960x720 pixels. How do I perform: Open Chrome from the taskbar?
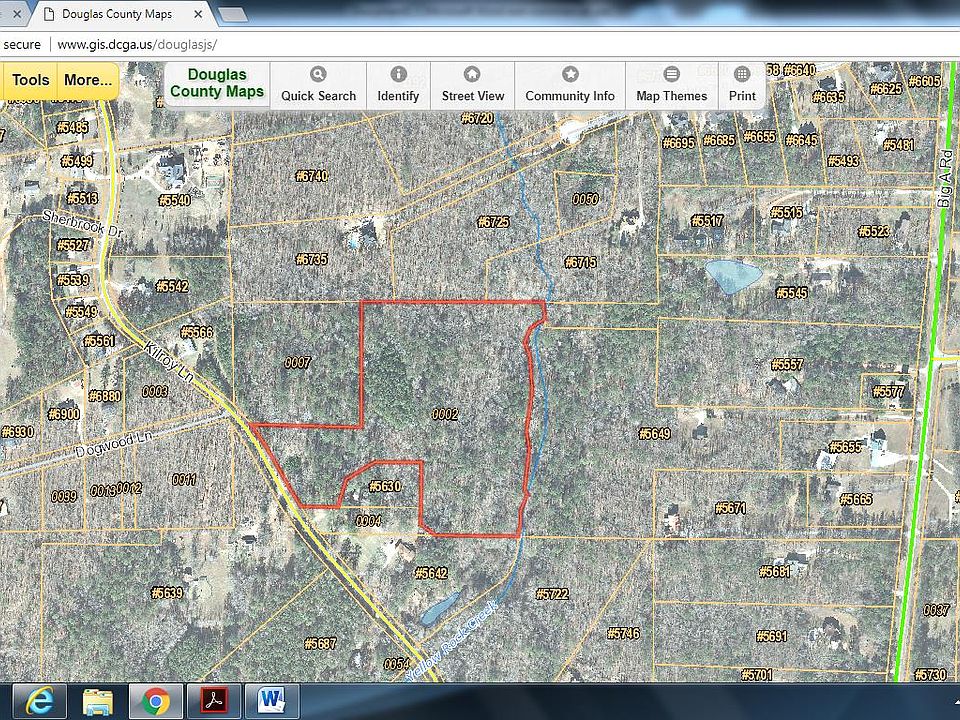(x=156, y=701)
